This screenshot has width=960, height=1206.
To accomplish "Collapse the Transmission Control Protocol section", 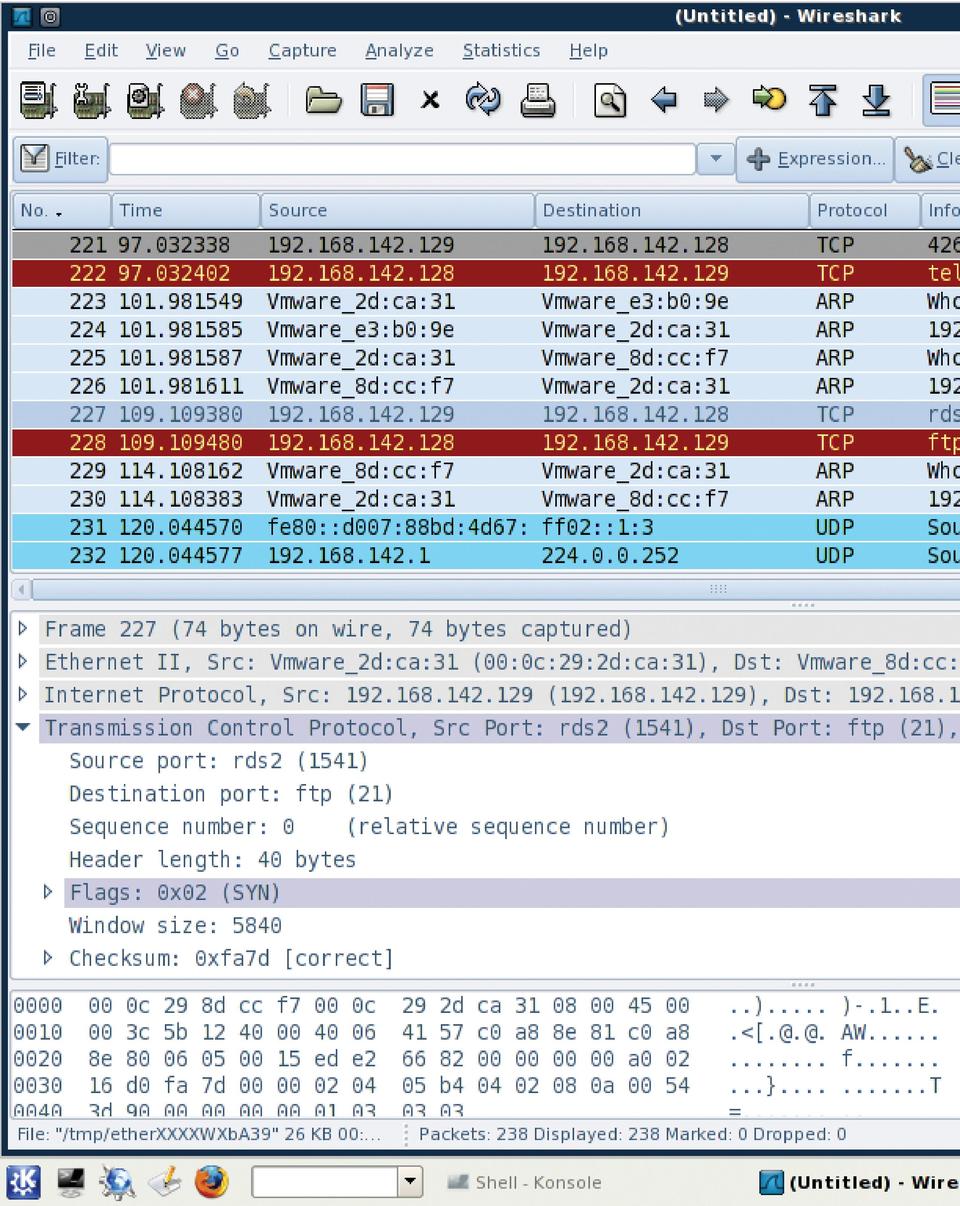I will 24,728.
